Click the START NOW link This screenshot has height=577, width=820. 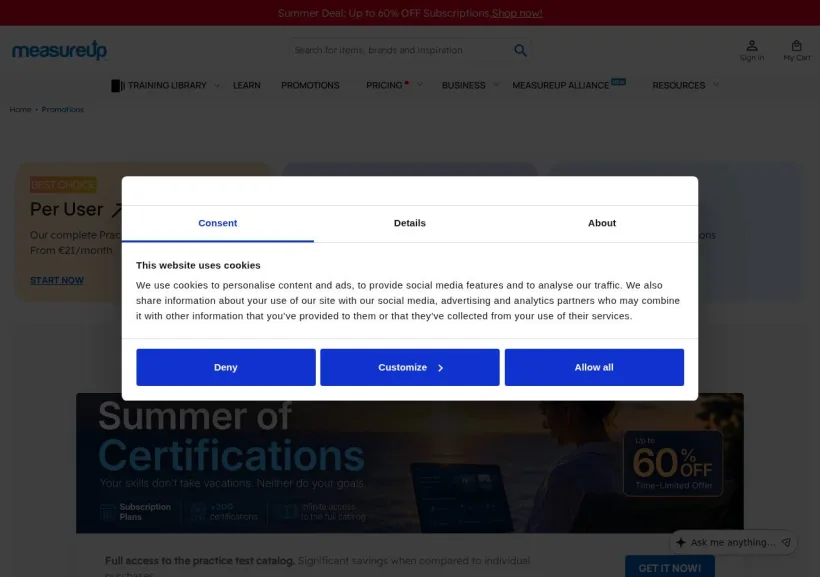(x=56, y=280)
